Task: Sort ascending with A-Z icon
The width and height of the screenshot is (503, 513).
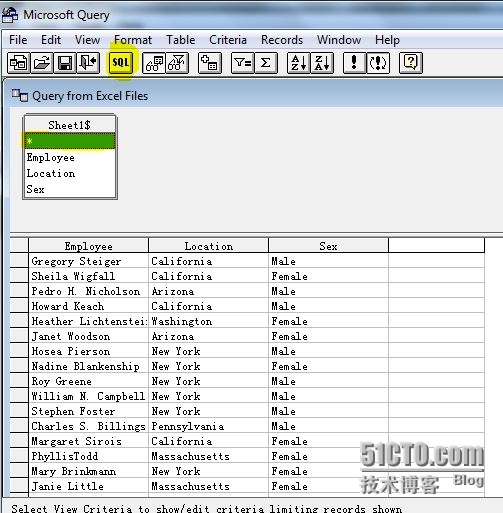Action: click(299, 63)
